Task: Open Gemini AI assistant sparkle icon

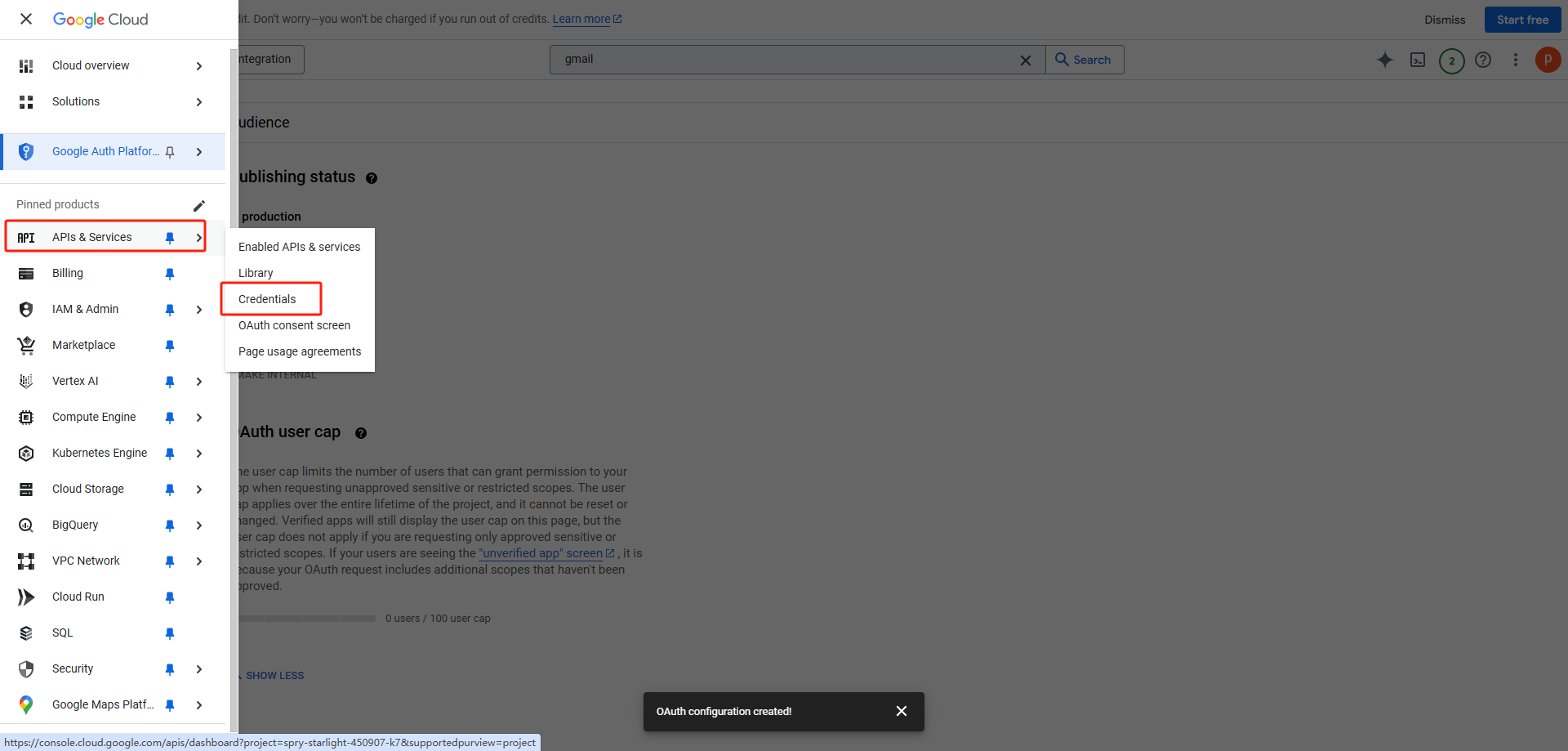Action: coord(1384,60)
